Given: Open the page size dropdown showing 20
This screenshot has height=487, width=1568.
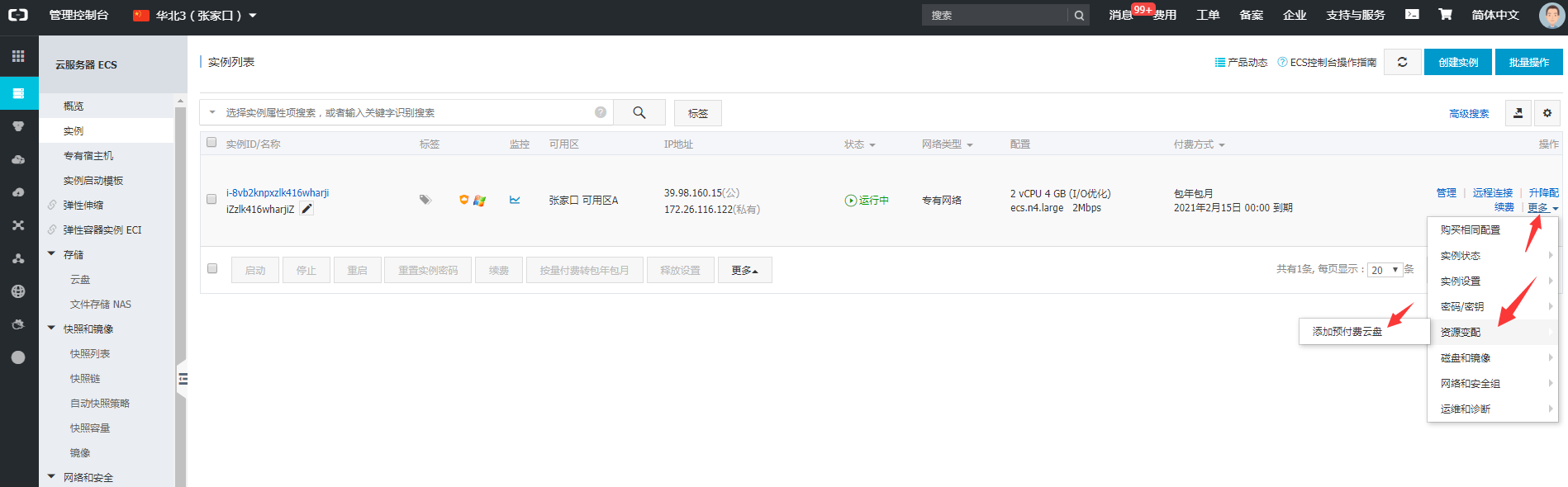Looking at the screenshot, I should [1385, 270].
